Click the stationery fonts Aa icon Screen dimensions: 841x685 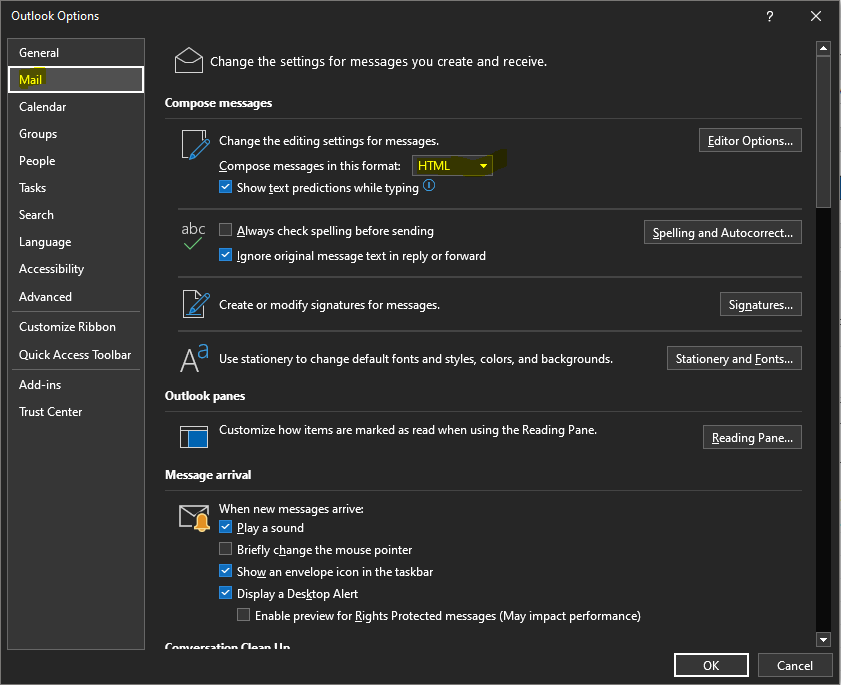pos(194,359)
